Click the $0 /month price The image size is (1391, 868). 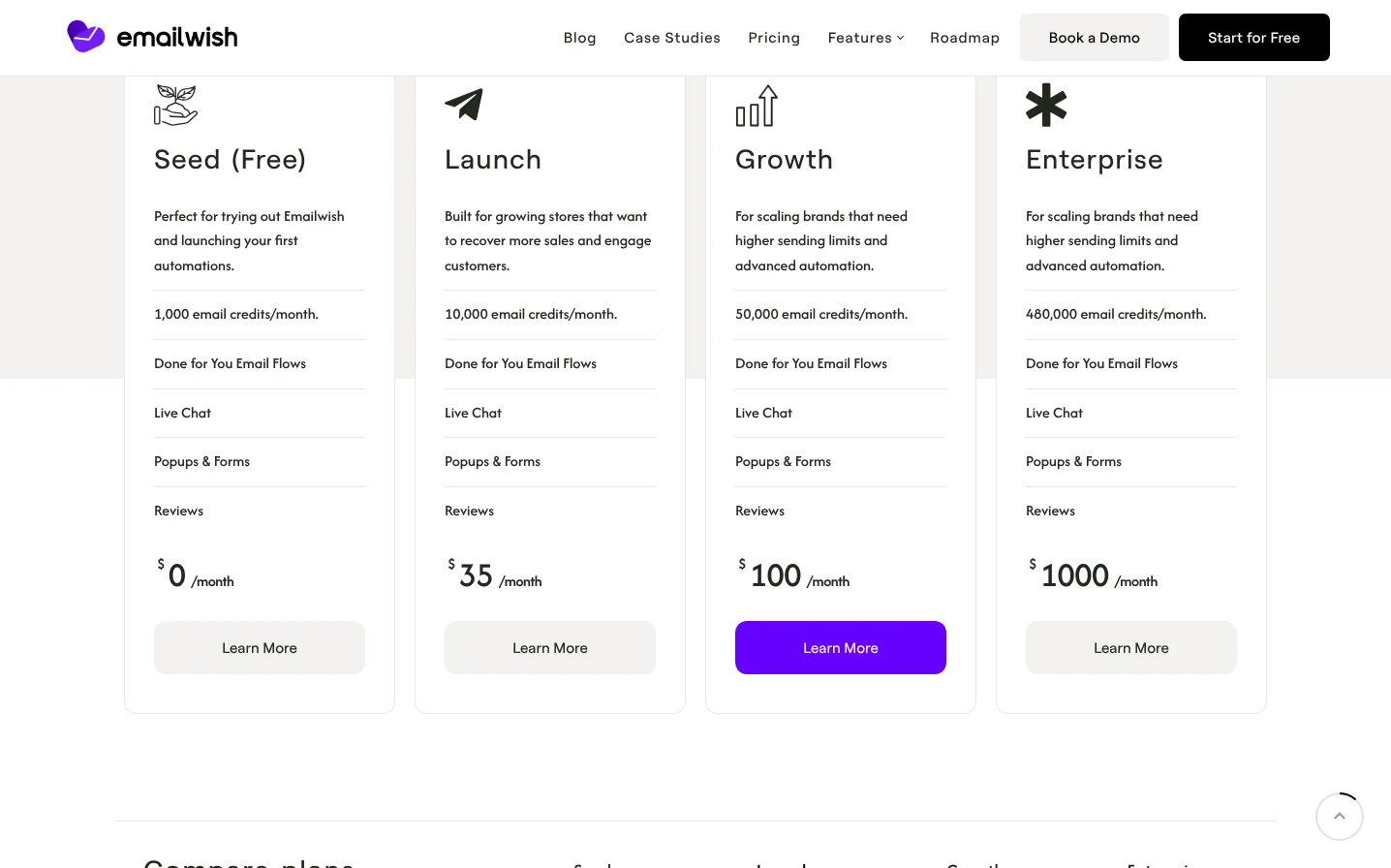pos(196,575)
